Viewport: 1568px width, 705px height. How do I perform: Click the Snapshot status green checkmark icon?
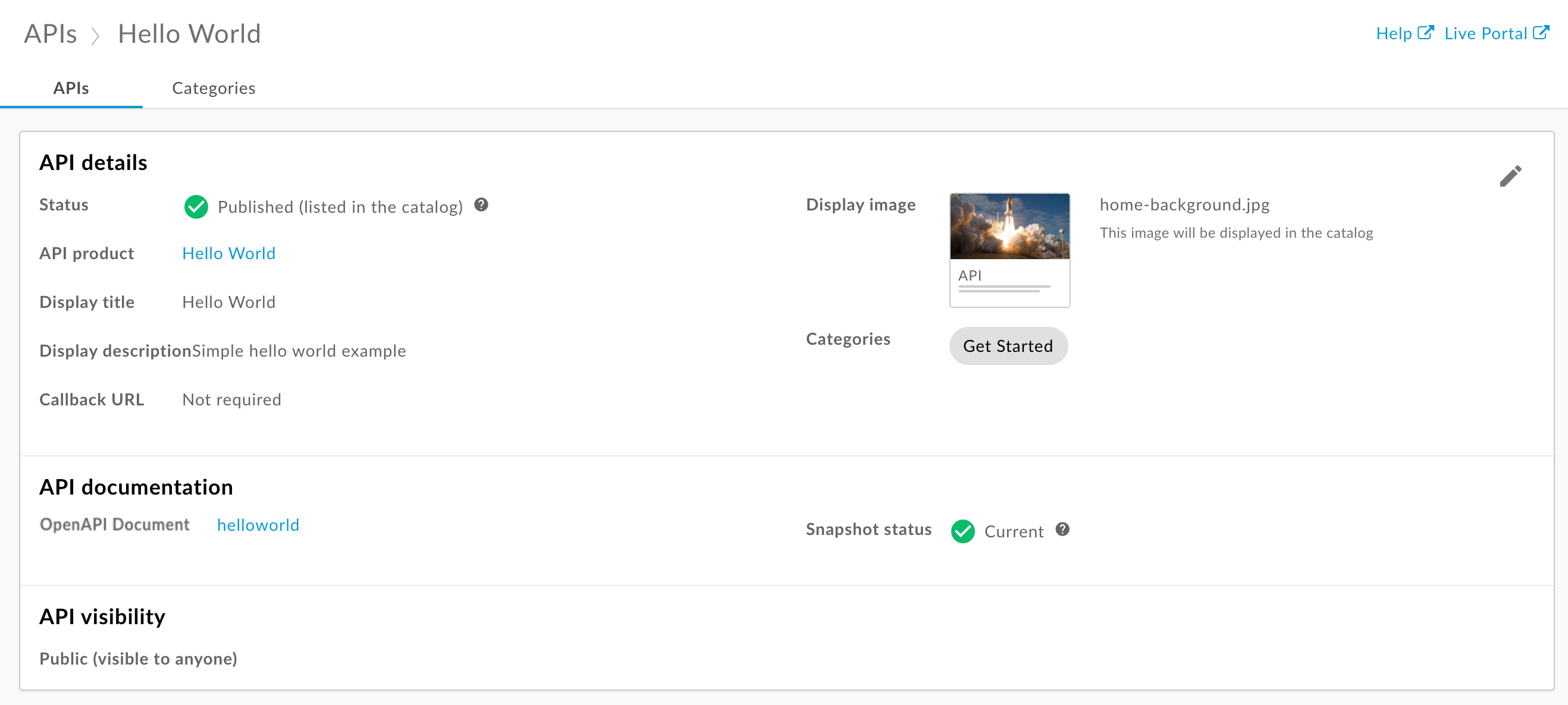coord(962,530)
